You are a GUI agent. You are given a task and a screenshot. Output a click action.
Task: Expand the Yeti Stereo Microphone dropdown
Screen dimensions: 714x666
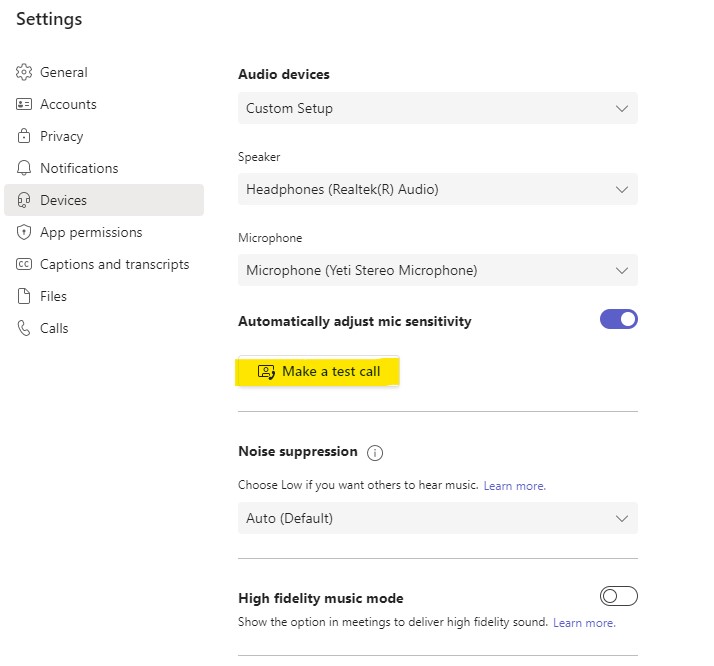point(438,270)
